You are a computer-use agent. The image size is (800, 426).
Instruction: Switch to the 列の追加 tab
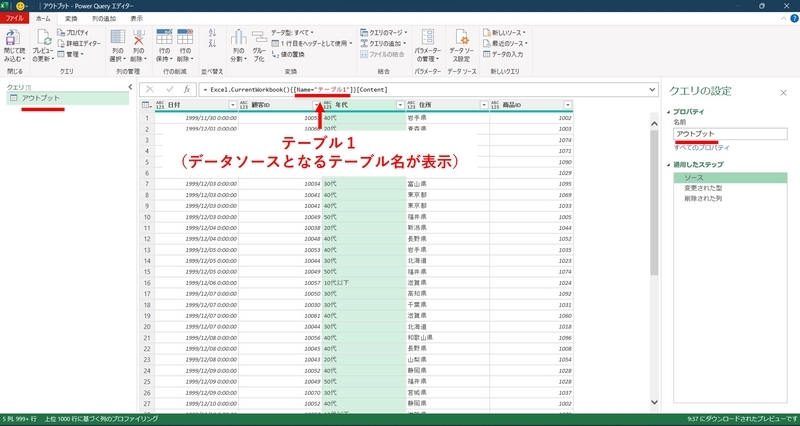[104, 18]
